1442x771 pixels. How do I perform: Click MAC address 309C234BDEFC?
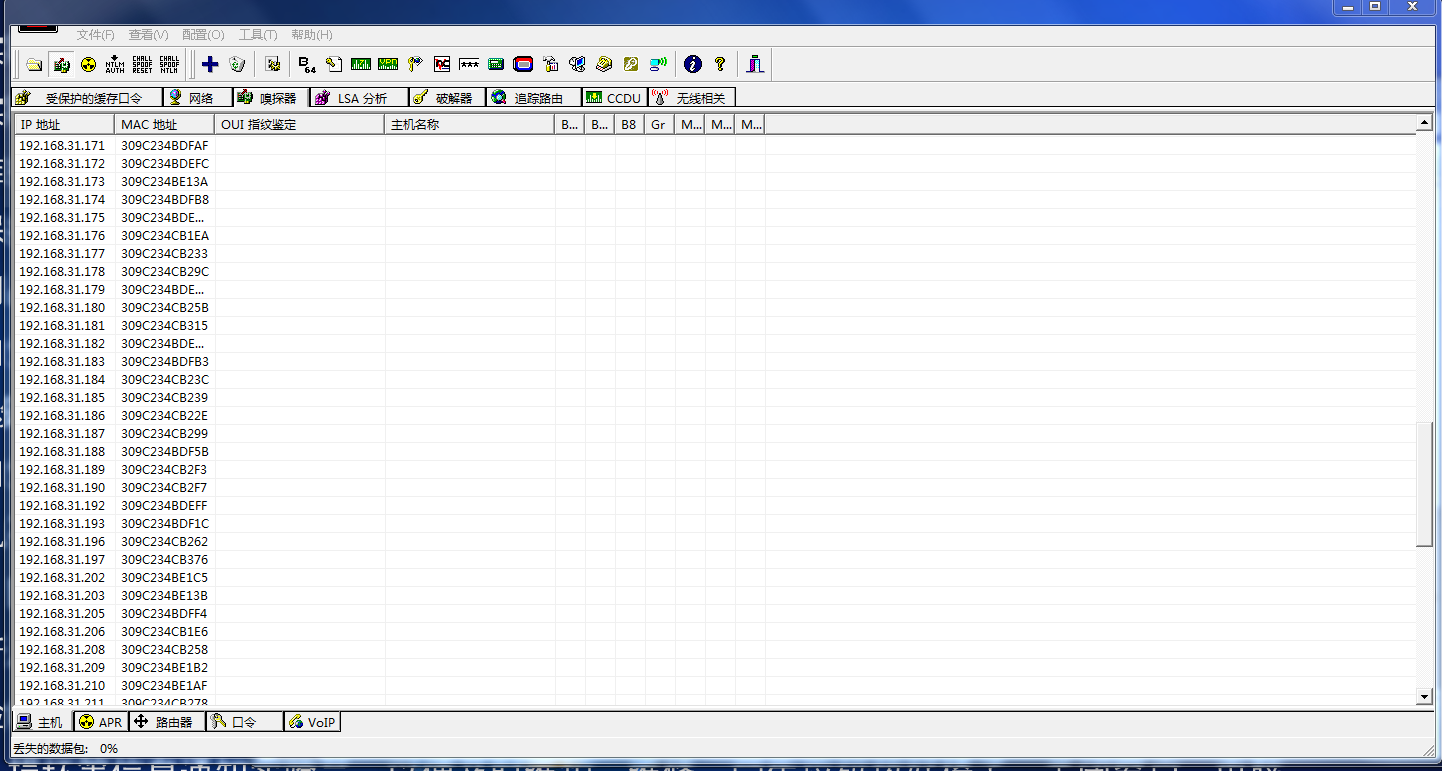coord(165,164)
